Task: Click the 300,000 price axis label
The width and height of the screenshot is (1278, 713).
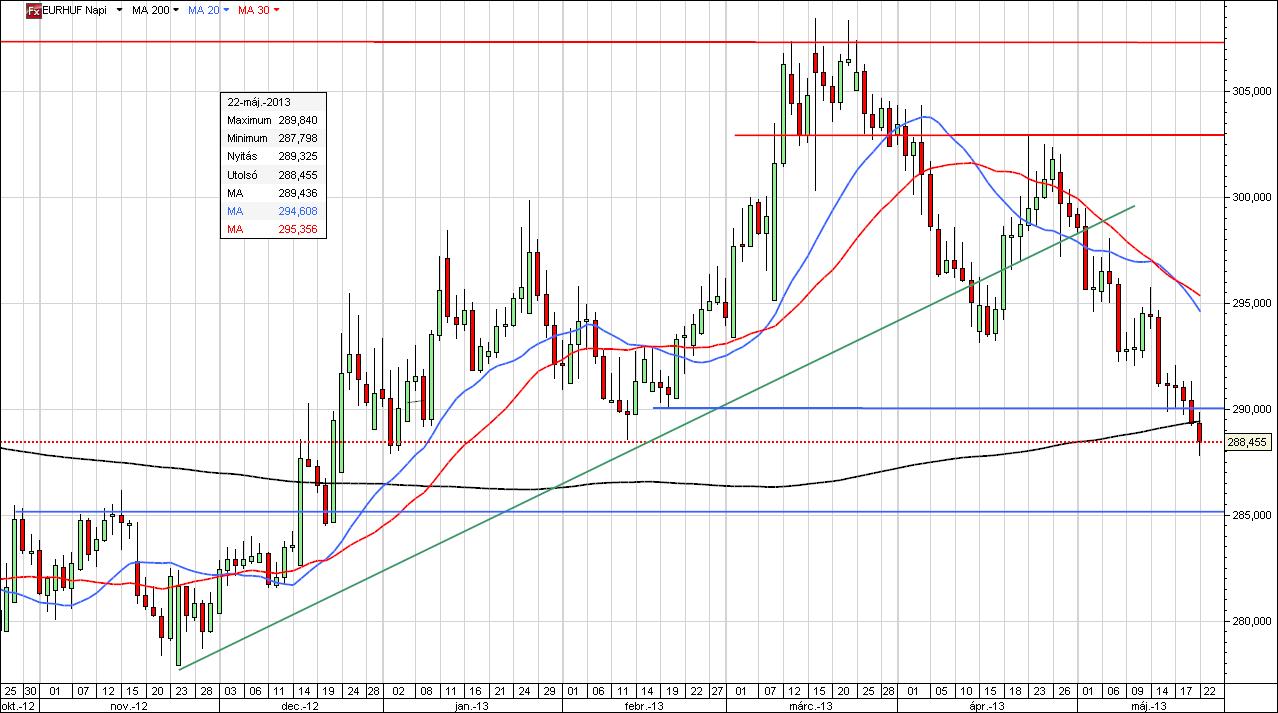Action: (x=1250, y=197)
